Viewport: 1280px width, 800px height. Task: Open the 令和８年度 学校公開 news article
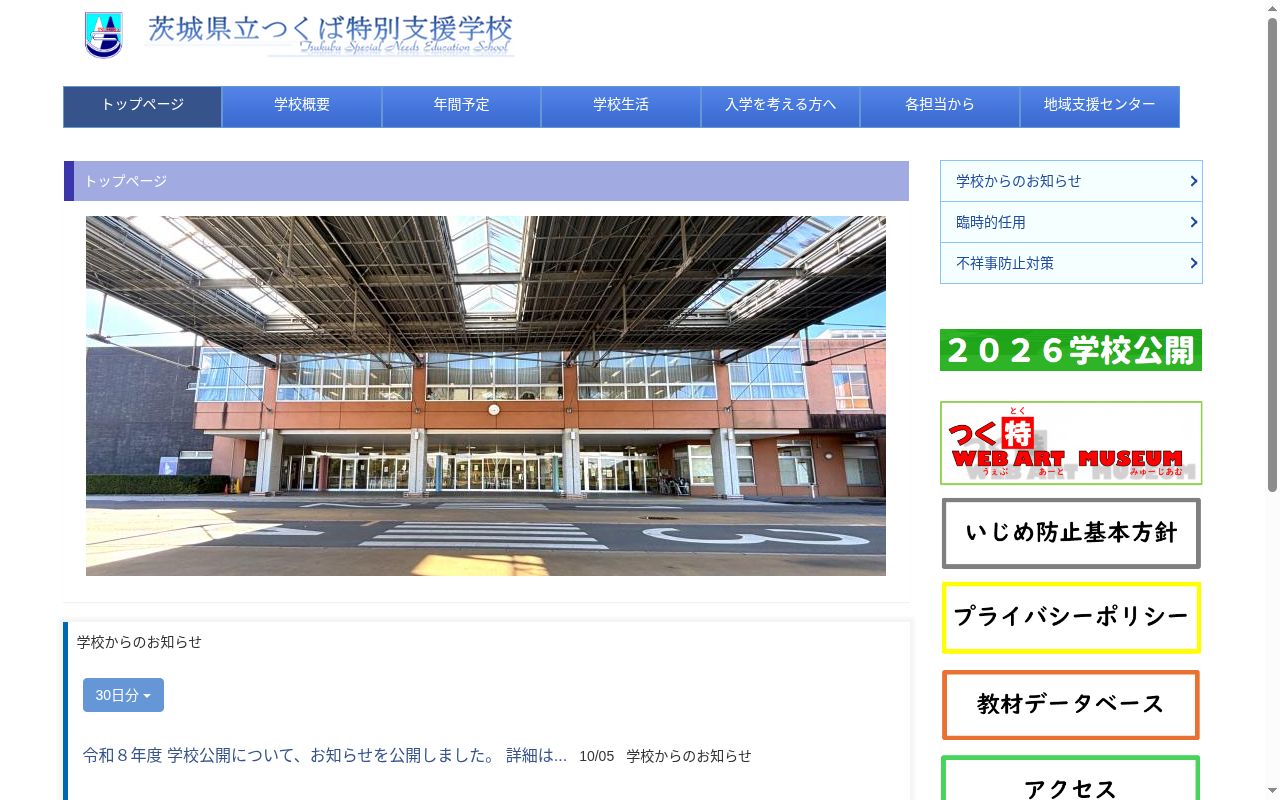point(325,755)
